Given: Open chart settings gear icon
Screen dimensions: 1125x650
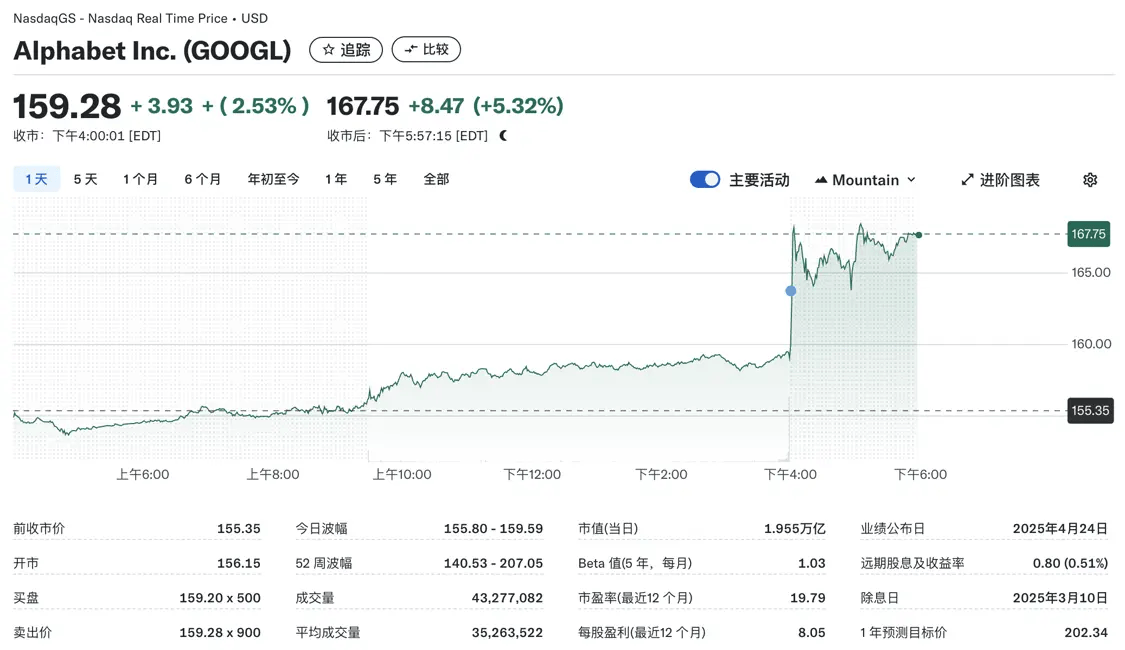Looking at the screenshot, I should (1090, 180).
